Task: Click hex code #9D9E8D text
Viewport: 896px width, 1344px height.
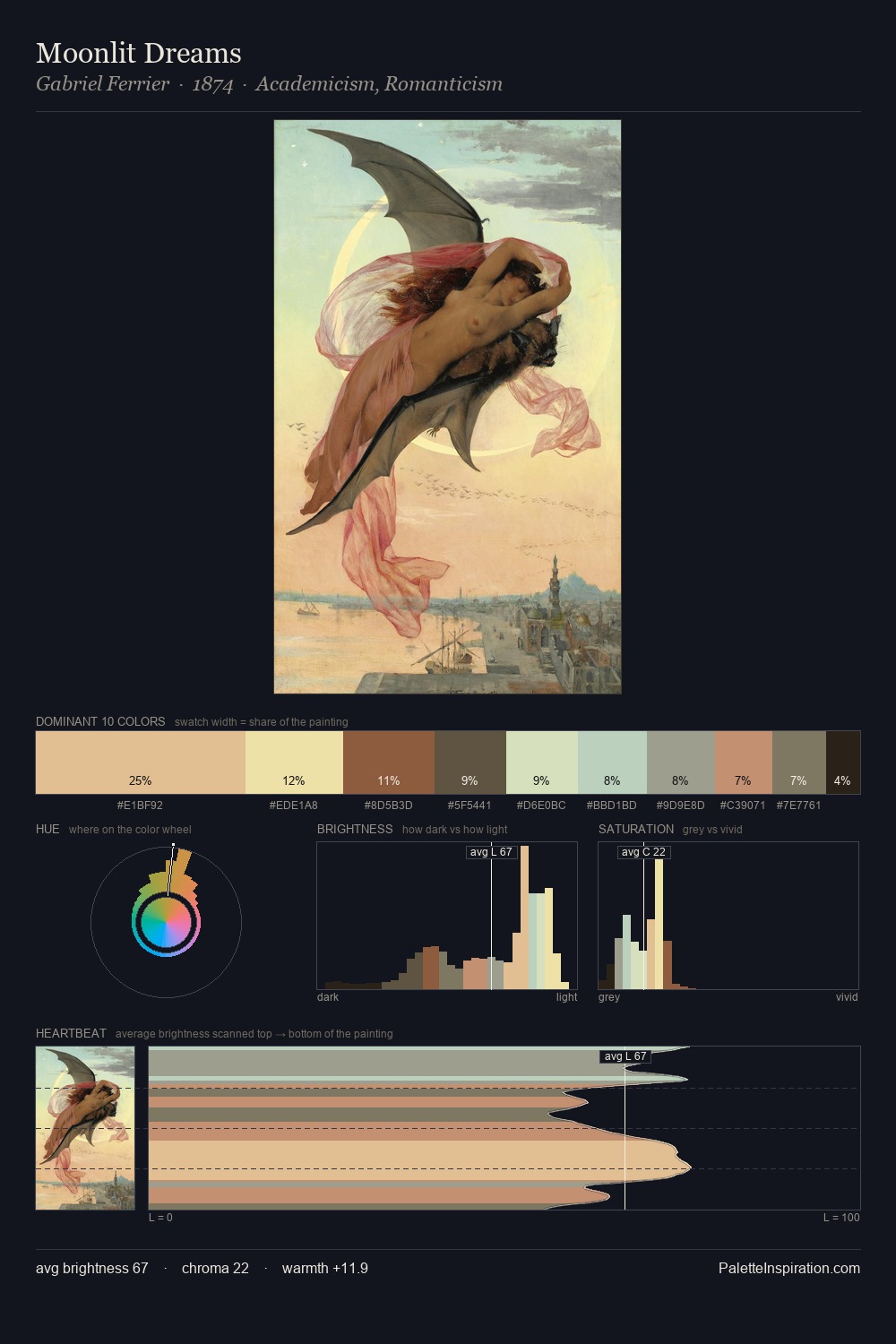Action: (x=681, y=806)
